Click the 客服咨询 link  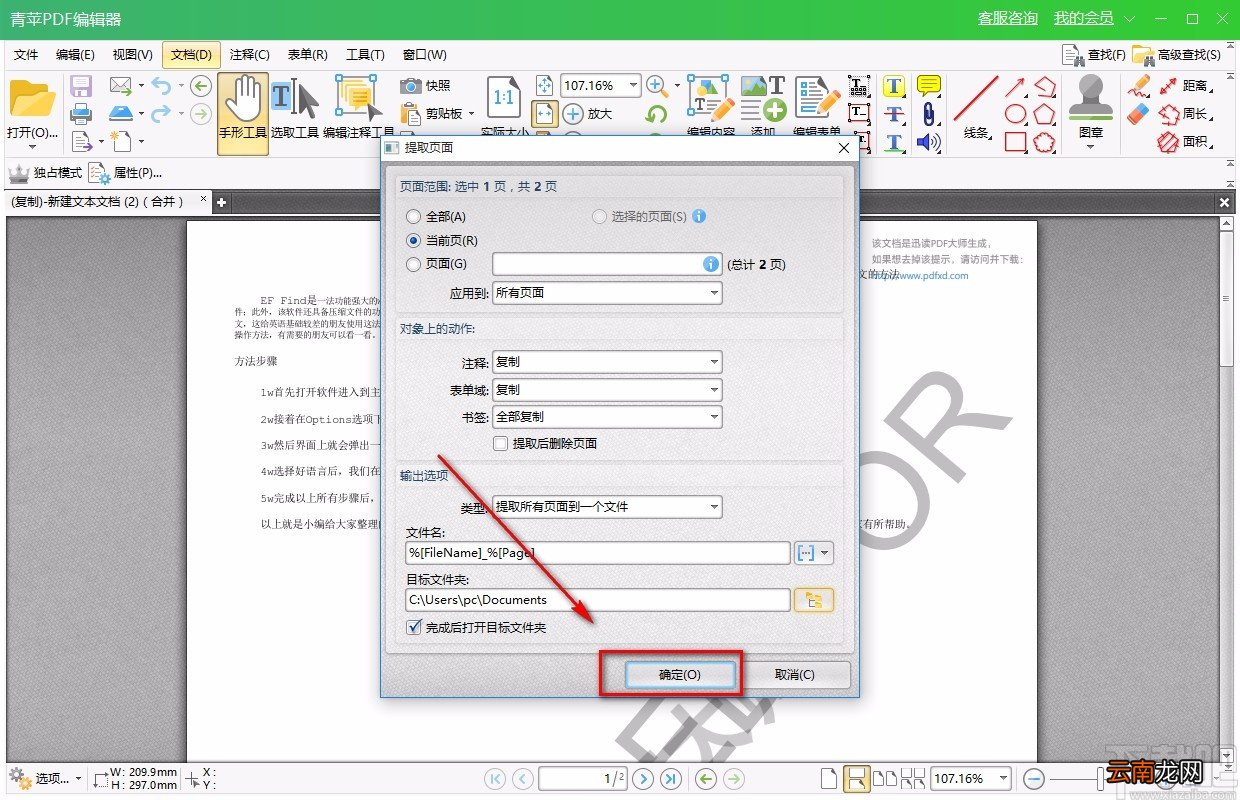point(1008,19)
